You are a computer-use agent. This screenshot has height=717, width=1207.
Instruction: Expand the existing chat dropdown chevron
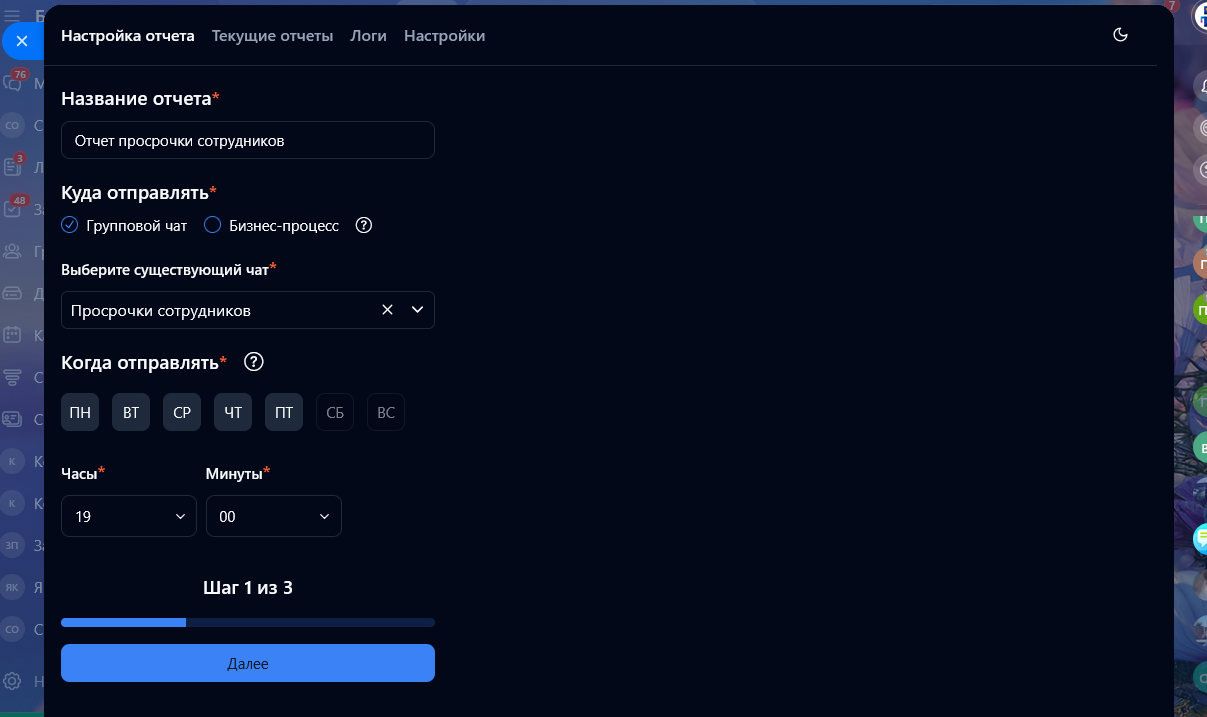(418, 310)
